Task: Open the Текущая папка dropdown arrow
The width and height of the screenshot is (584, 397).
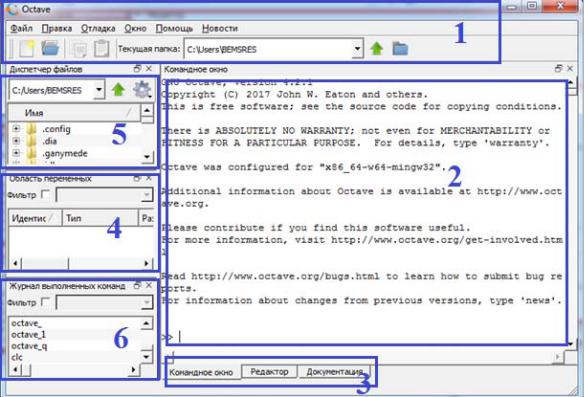Action: [358, 49]
